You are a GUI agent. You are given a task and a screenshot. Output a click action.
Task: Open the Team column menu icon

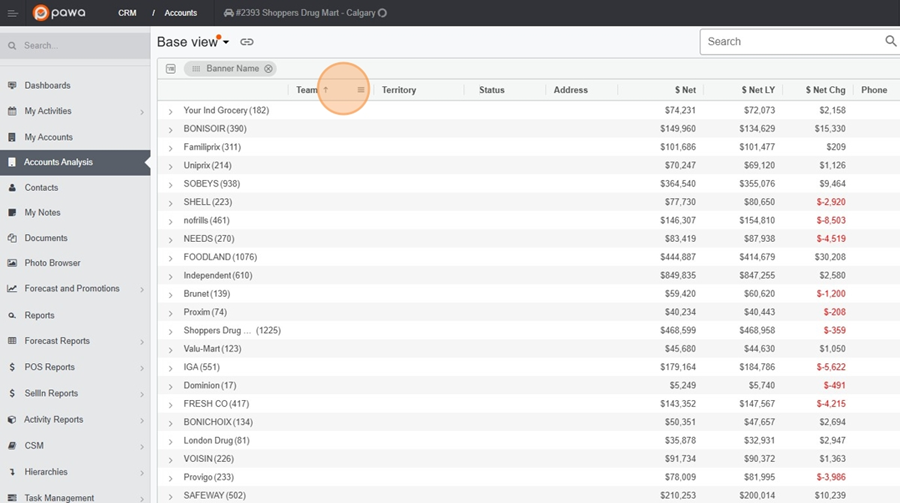tap(360, 90)
